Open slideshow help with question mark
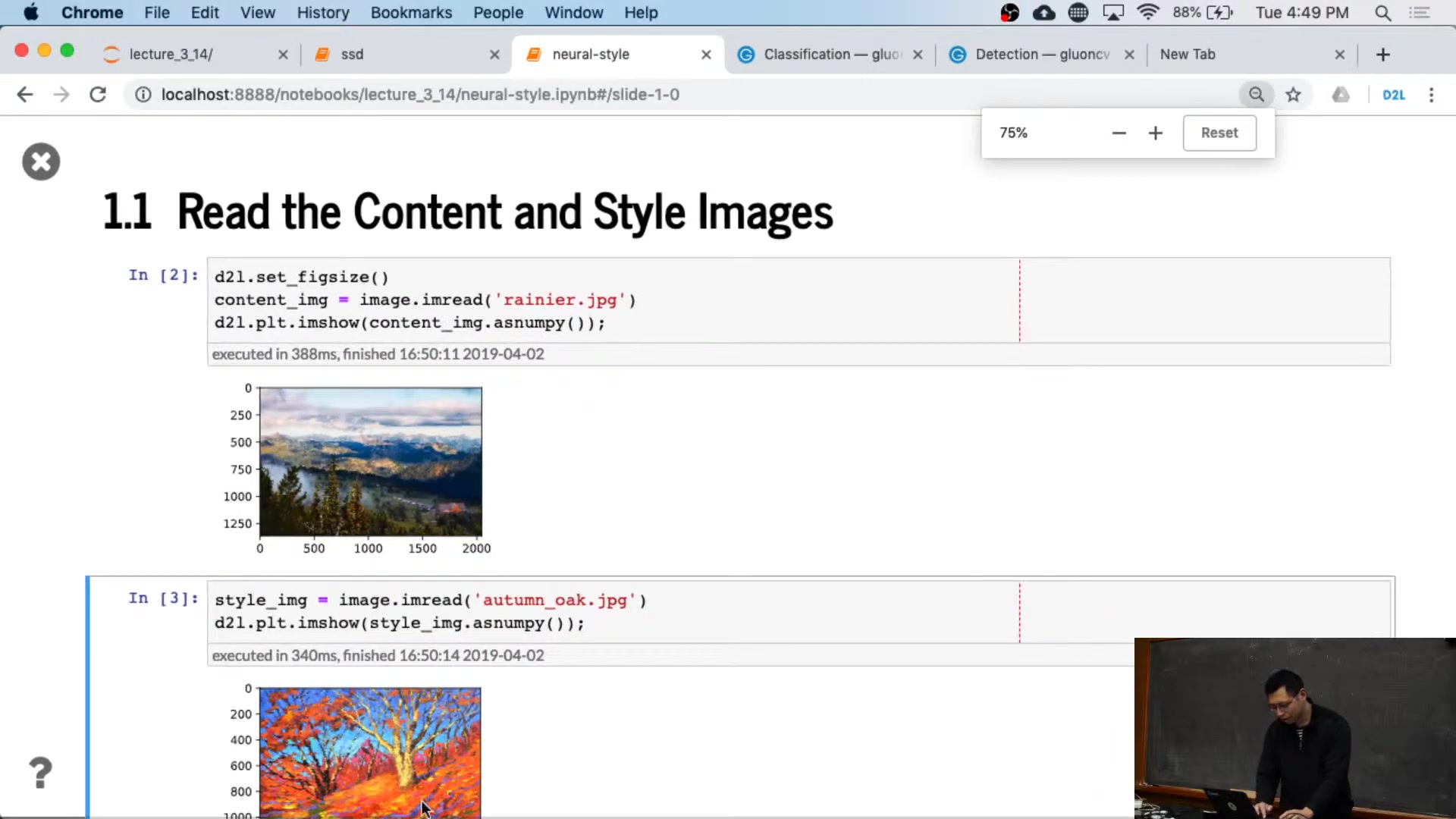The height and width of the screenshot is (819, 1456). [x=41, y=773]
